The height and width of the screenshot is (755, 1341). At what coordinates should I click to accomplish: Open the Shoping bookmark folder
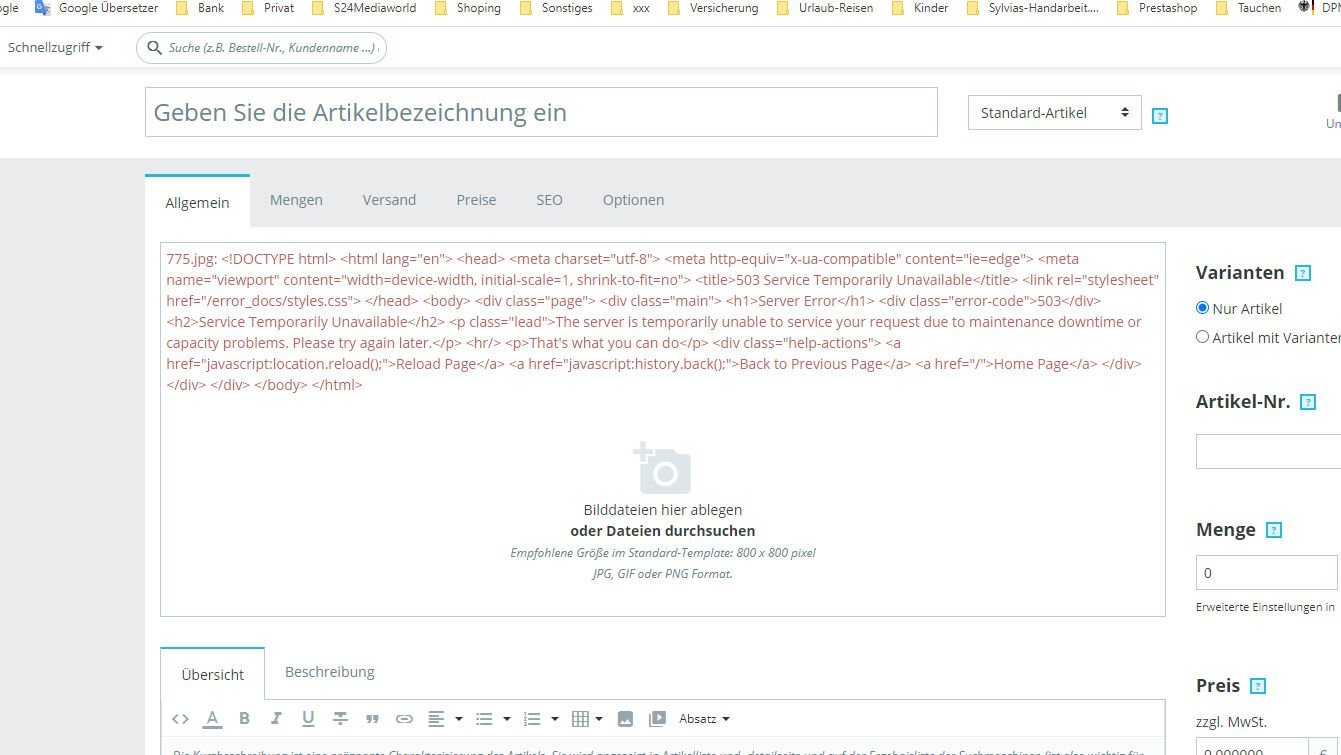[468, 8]
